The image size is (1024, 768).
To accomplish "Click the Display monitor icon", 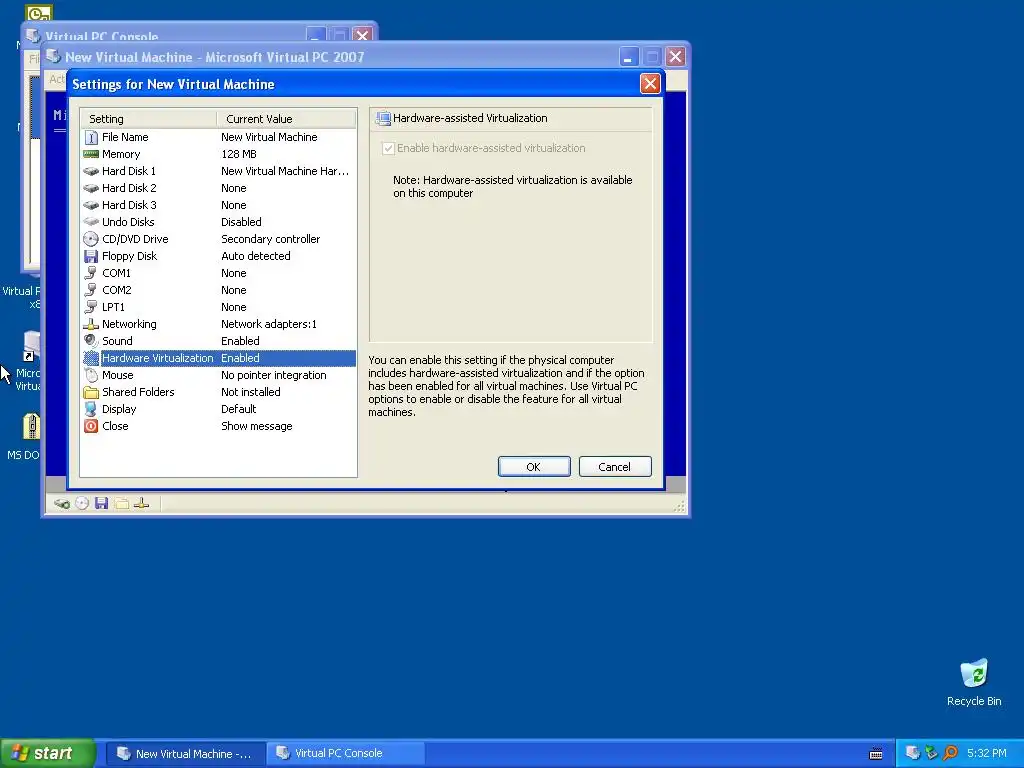I will coord(91,409).
